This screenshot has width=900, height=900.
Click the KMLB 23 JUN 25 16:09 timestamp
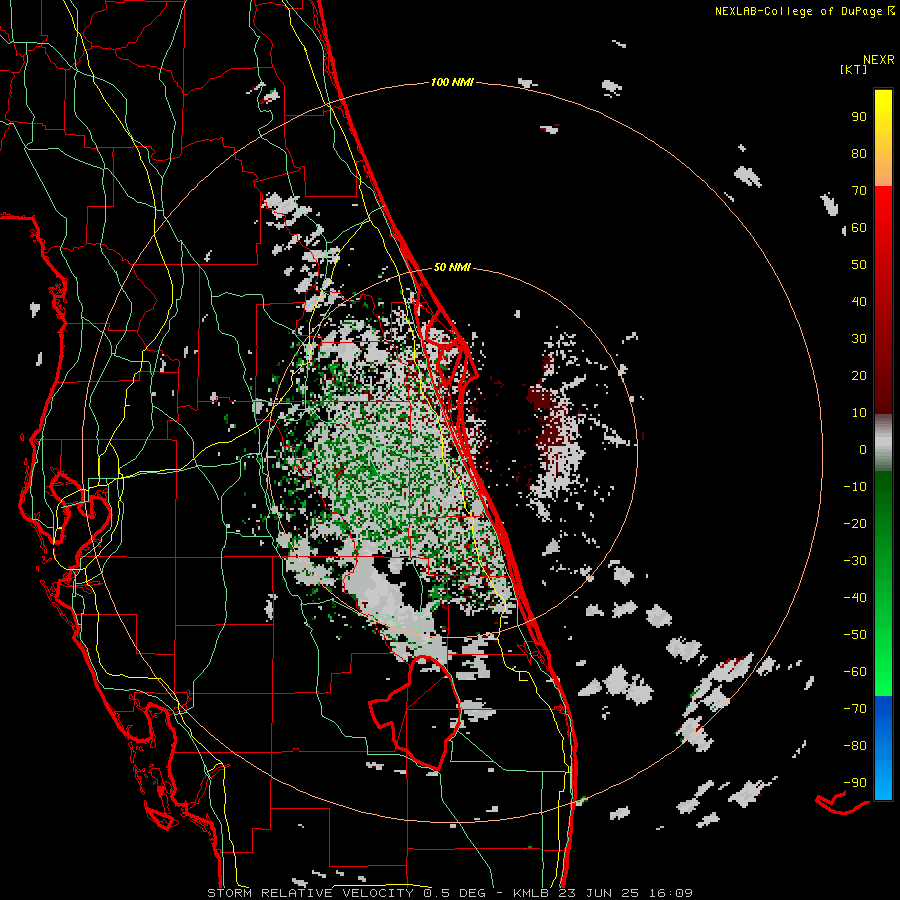click(x=603, y=893)
